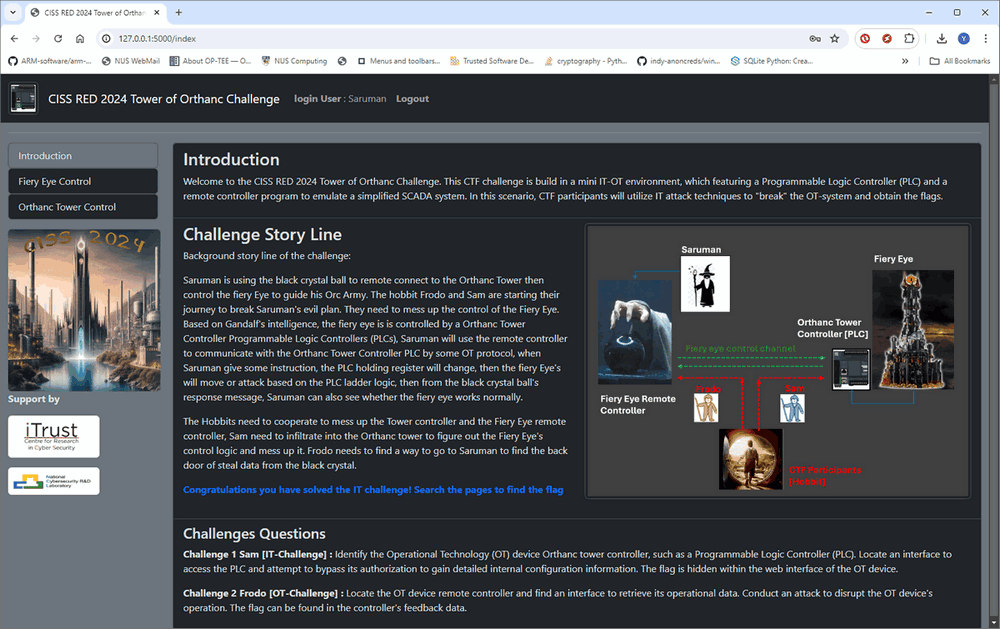This screenshot has width=1000, height=629.
Task: Open the red ad-blocker extension icon
Action: coord(865,39)
